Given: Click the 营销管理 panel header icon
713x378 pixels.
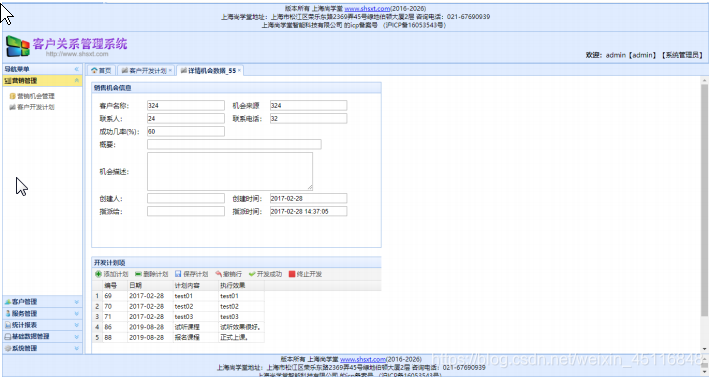Looking at the screenshot, I should pyautogui.click(x=8, y=81).
